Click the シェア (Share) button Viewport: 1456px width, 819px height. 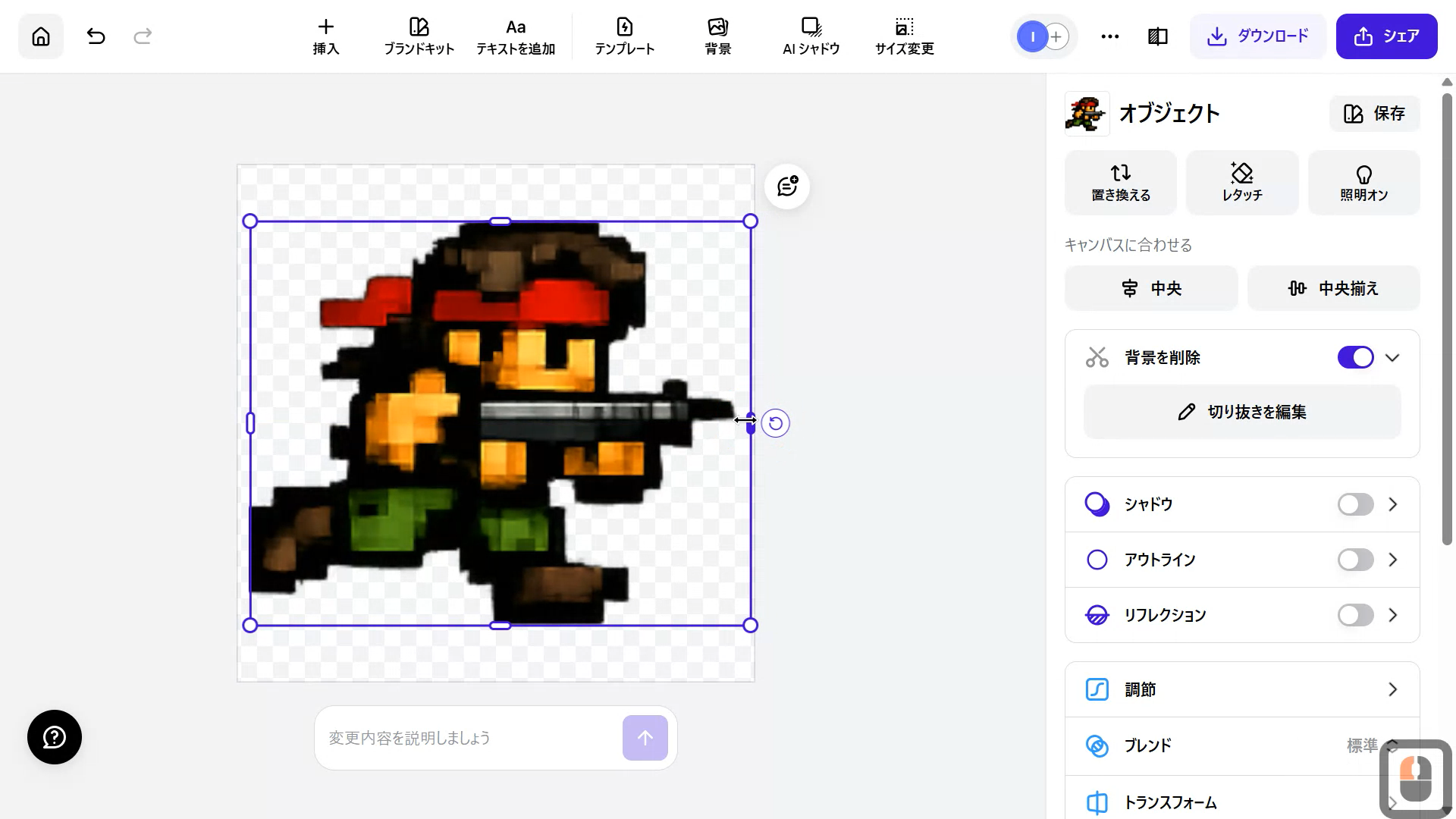click(x=1386, y=36)
